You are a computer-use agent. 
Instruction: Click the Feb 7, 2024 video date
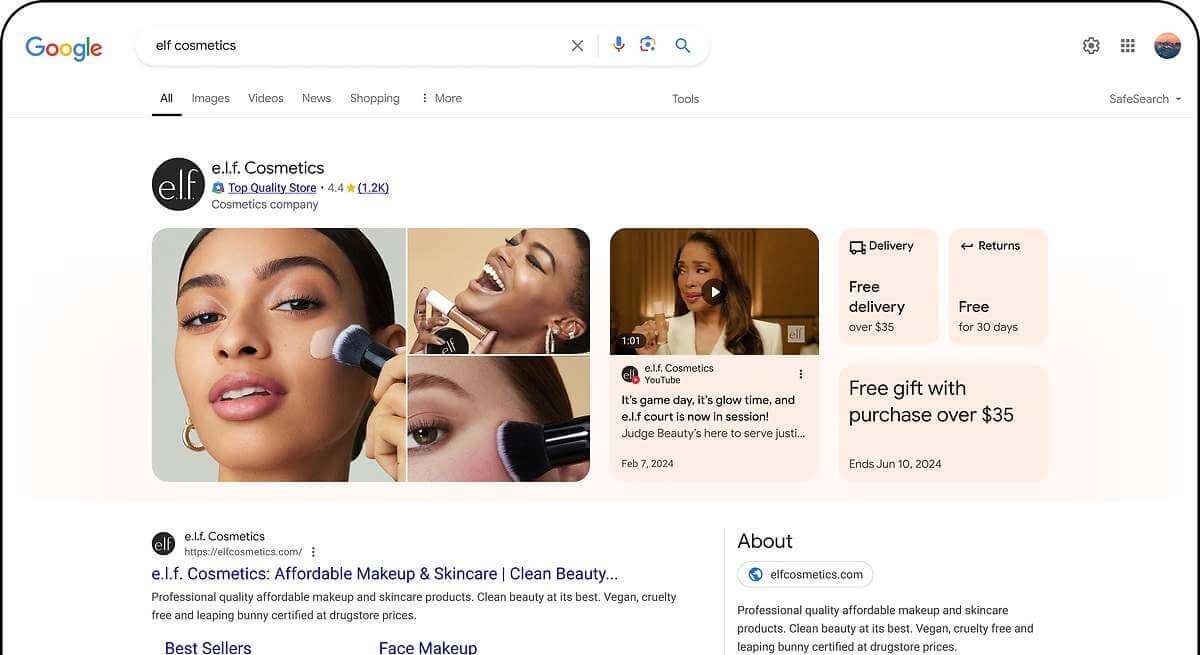648,464
